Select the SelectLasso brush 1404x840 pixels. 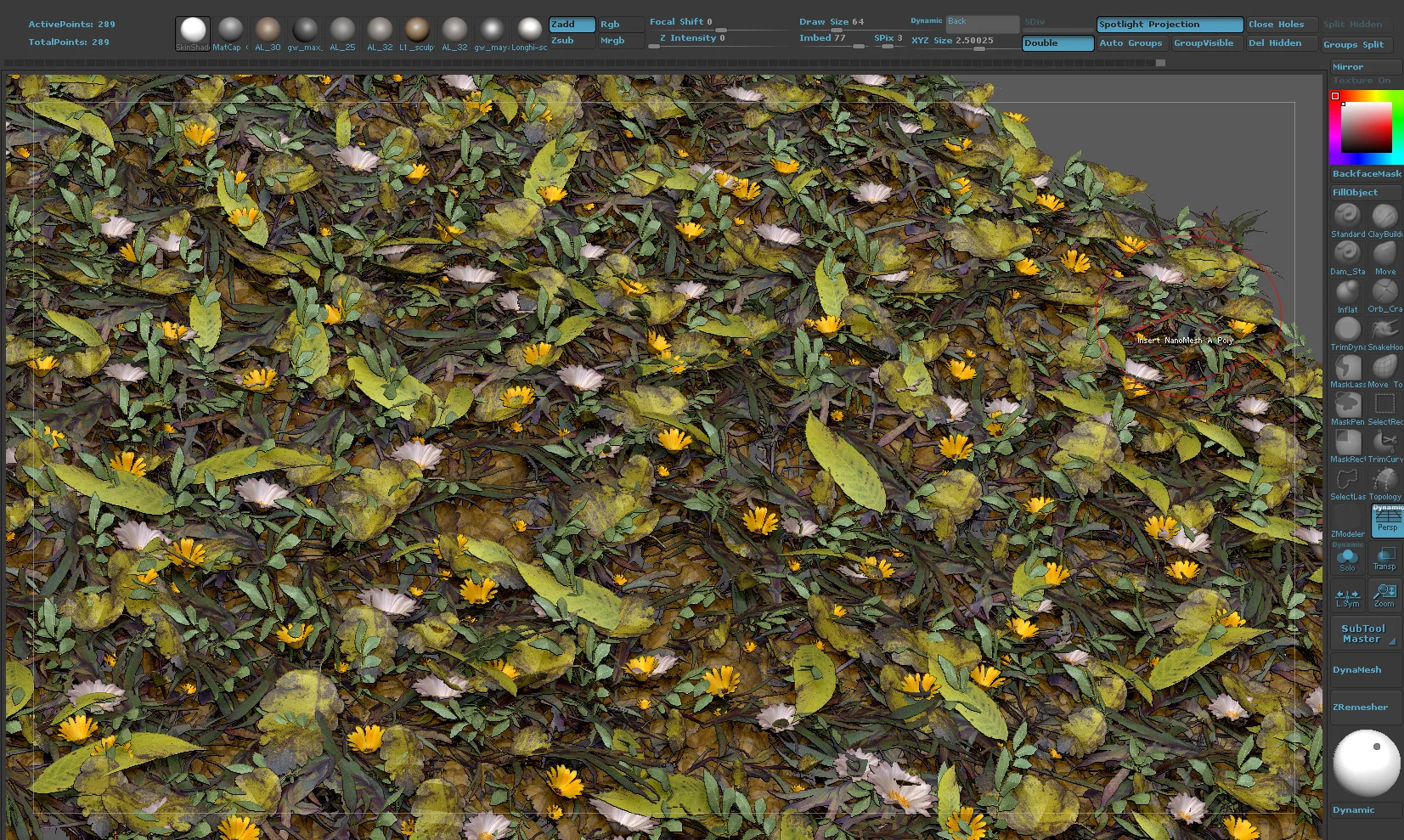(1346, 480)
